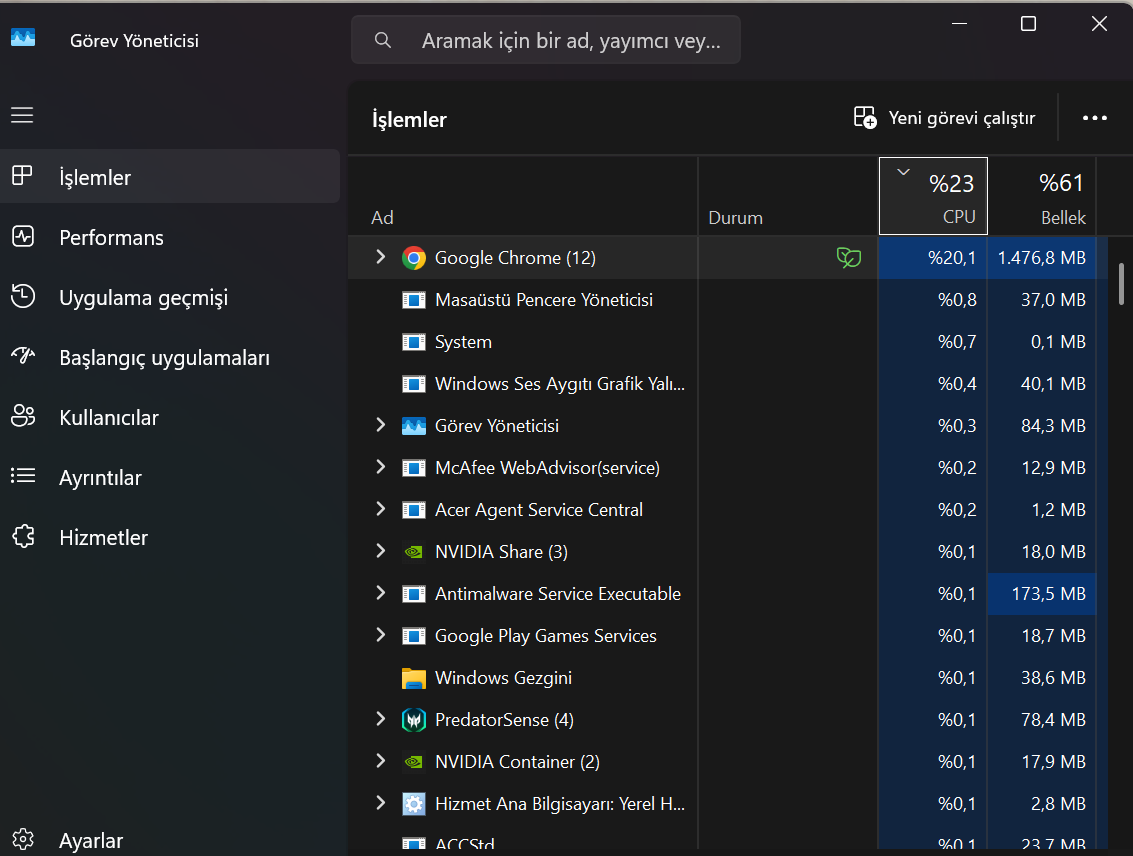Expand McAfee WebAdvisor(service) row
The width and height of the screenshot is (1133, 856).
(380, 467)
